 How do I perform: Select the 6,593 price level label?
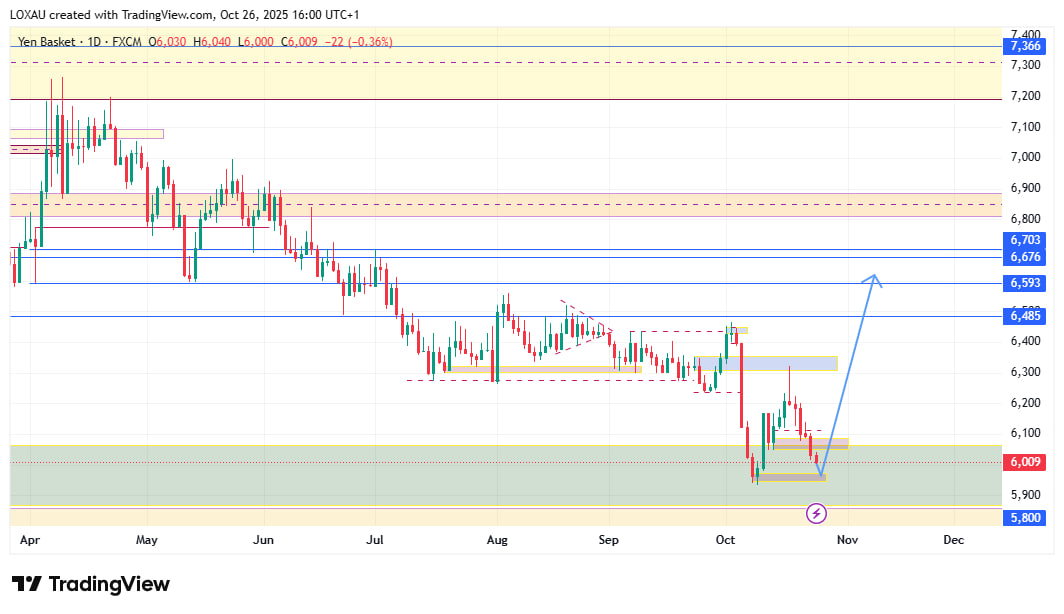[1025, 283]
